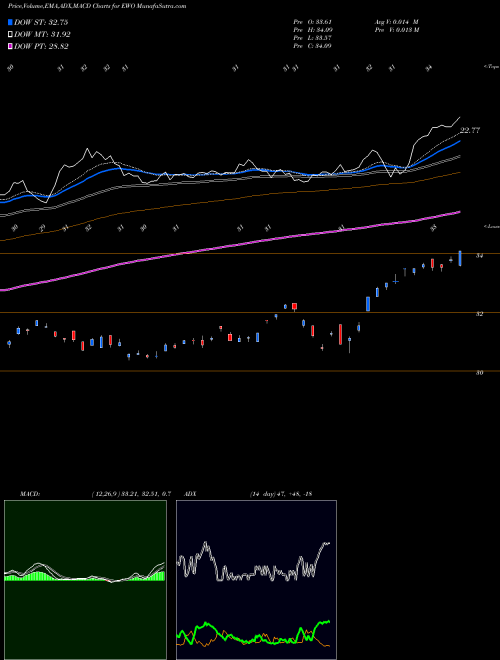The height and width of the screenshot is (660, 500).
Task: Click the 'Pre C: 34.09' value
Action: [312, 46]
